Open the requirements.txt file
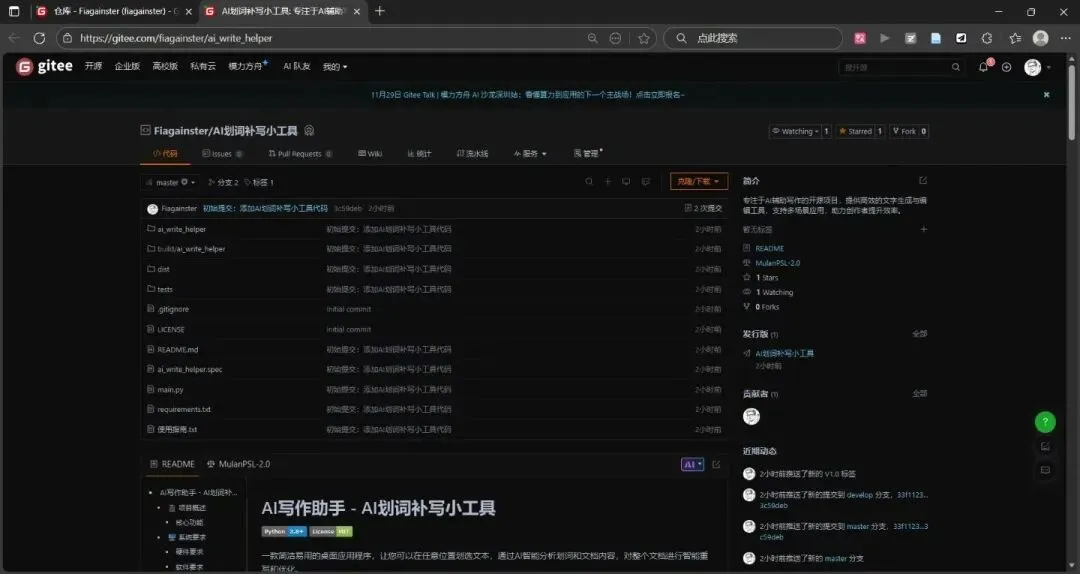Screen dimensions: 1080x574 pyautogui.click(x=184, y=409)
